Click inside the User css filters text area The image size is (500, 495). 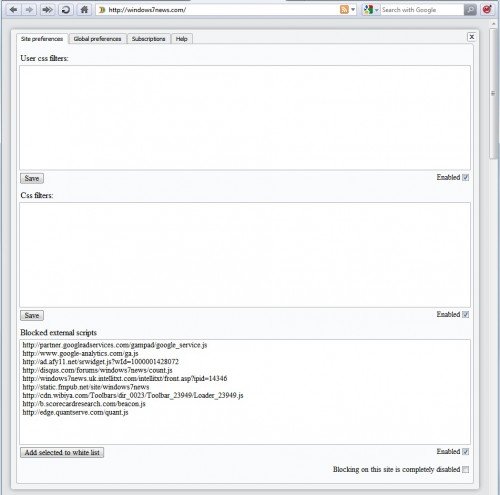pos(245,118)
